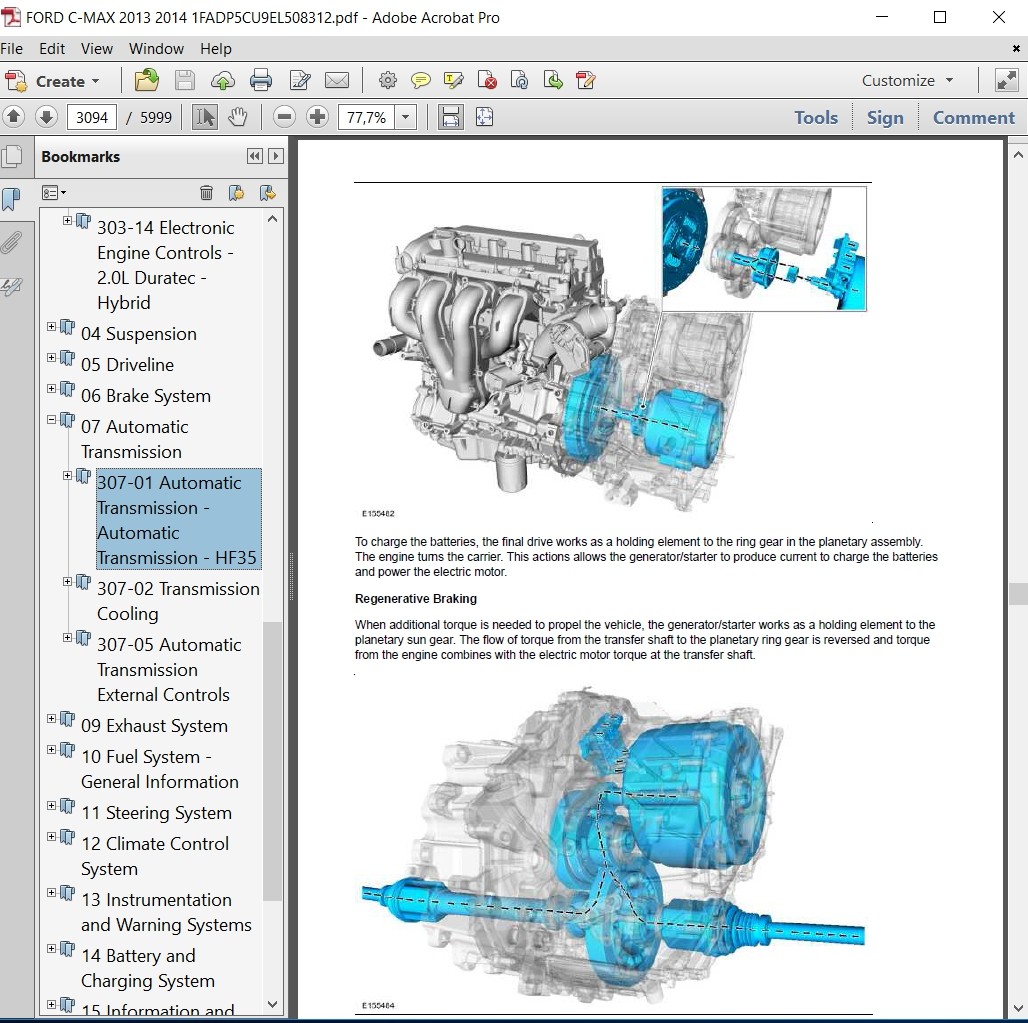Screen dimensions: 1028x1023
Task: Enable scrolling fit width mode
Action: point(450,117)
